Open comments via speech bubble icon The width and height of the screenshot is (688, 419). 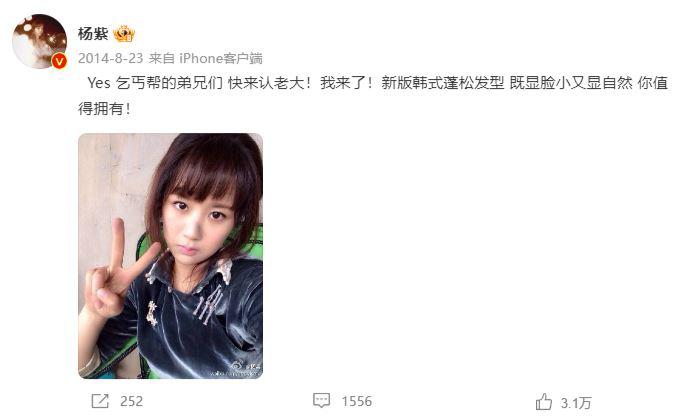click(x=321, y=401)
